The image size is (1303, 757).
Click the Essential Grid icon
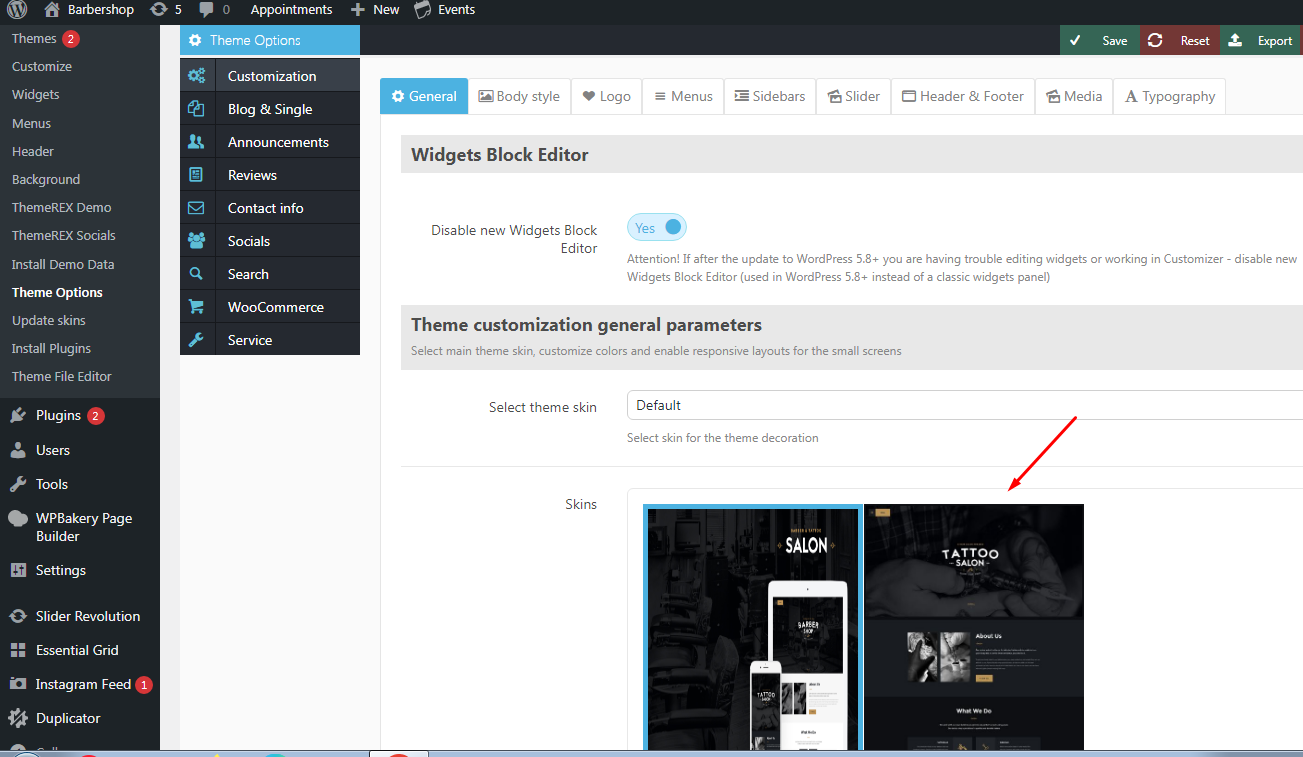pos(18,650)
